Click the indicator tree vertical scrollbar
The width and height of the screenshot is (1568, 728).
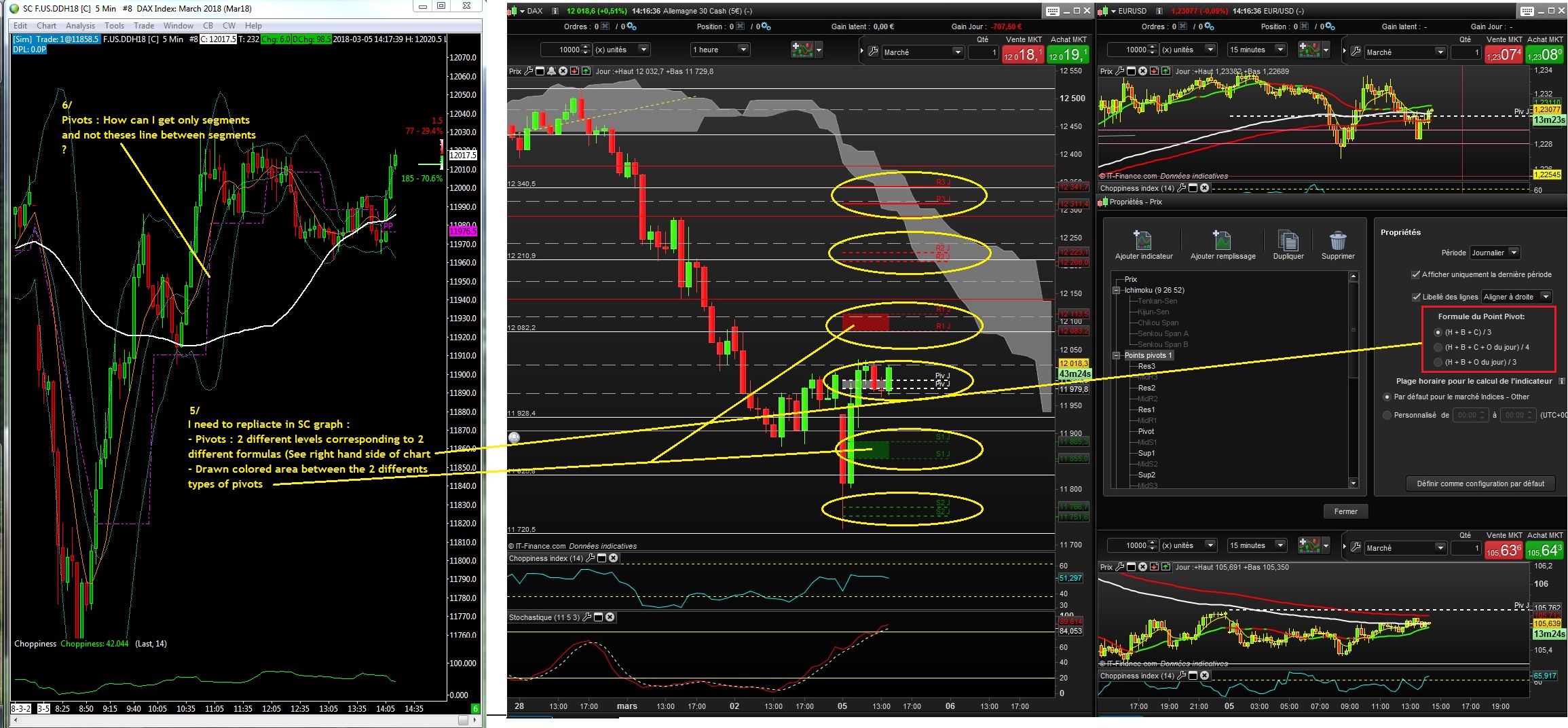pos(1353,380)
